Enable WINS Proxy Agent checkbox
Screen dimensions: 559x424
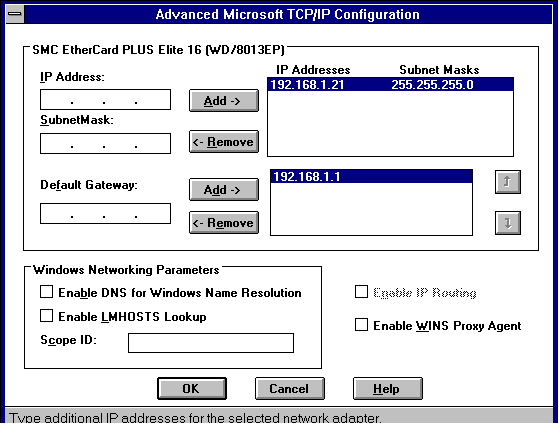361,325
